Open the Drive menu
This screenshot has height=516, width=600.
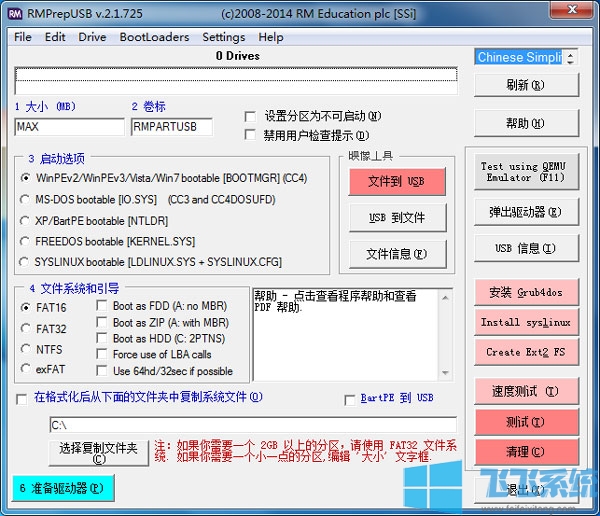tap(92, 37)
